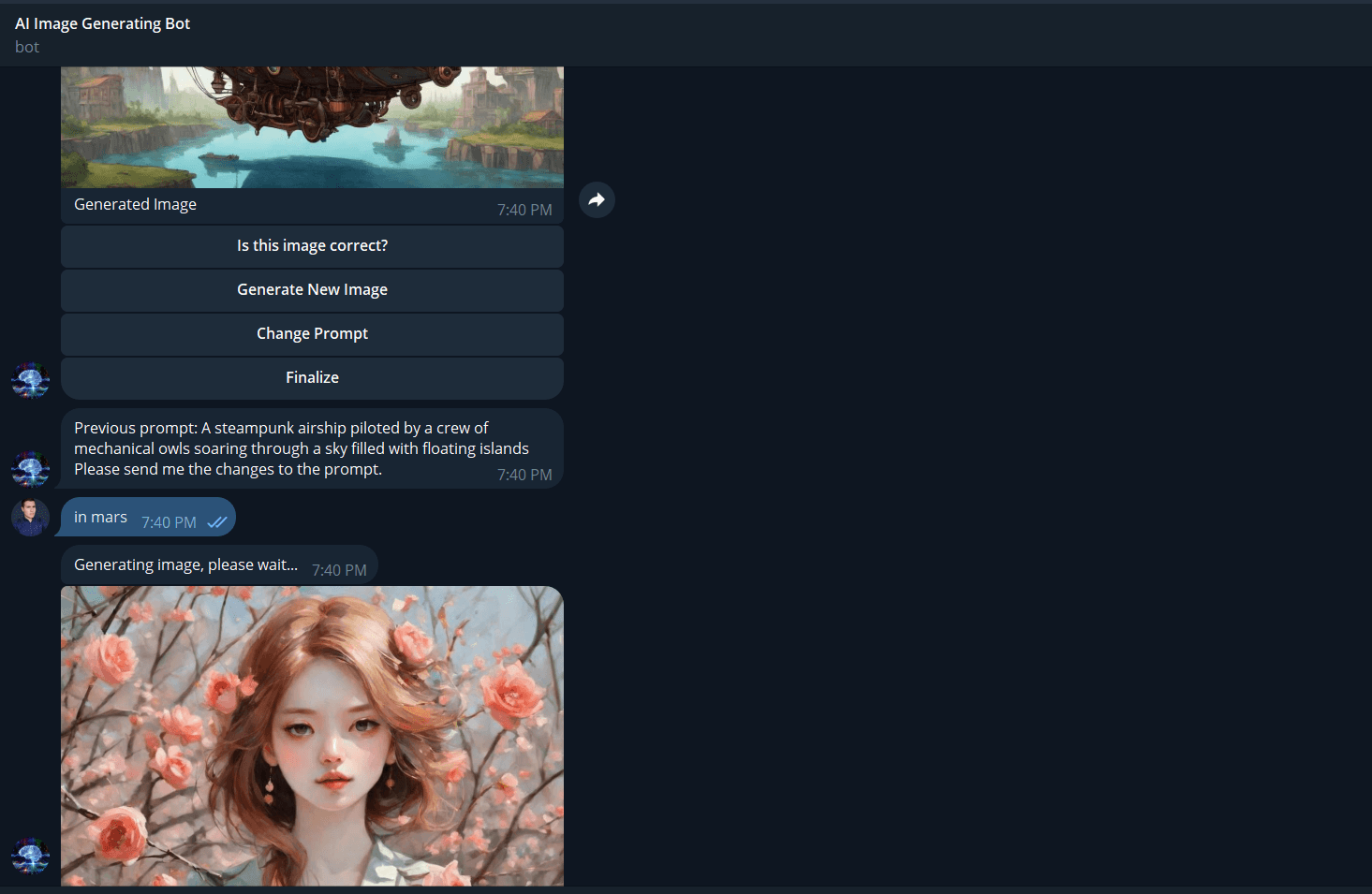Open the steampunk airship generated image
Screen dimensions: 1372x894
point(312,127)
